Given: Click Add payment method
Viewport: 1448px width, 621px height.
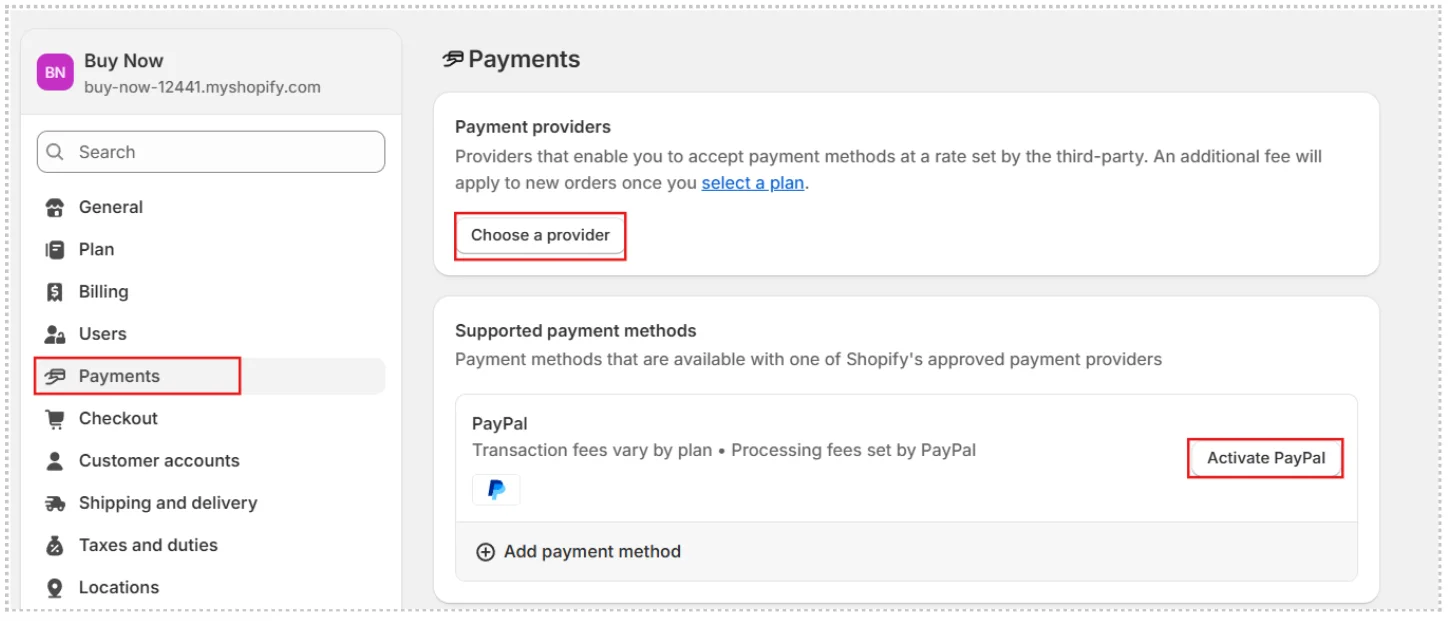Looking at the screenshot, I should tap(591, 551).
